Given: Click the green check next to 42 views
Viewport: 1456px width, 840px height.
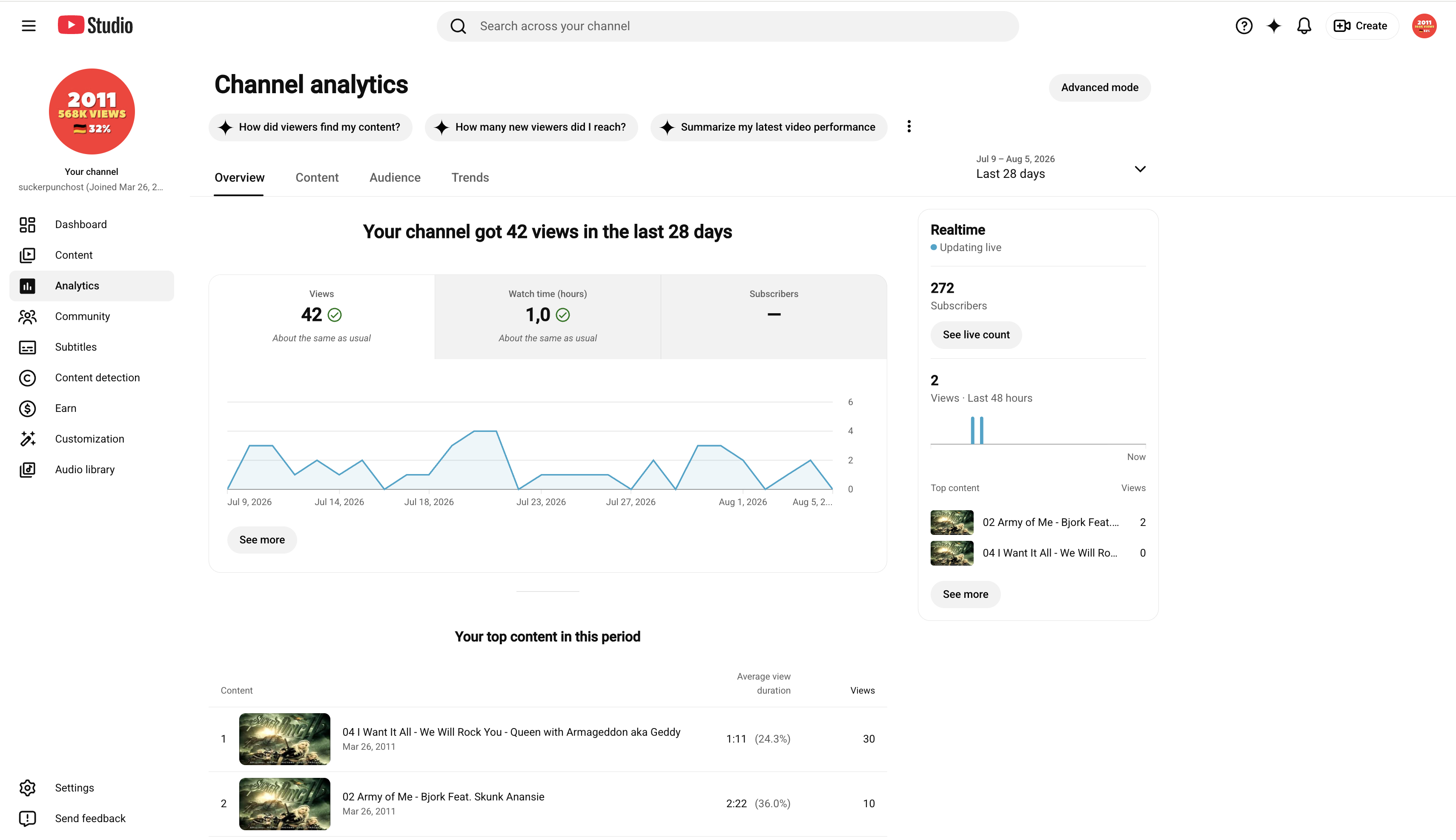Looking at the screenshot, I should pos(335,314).
